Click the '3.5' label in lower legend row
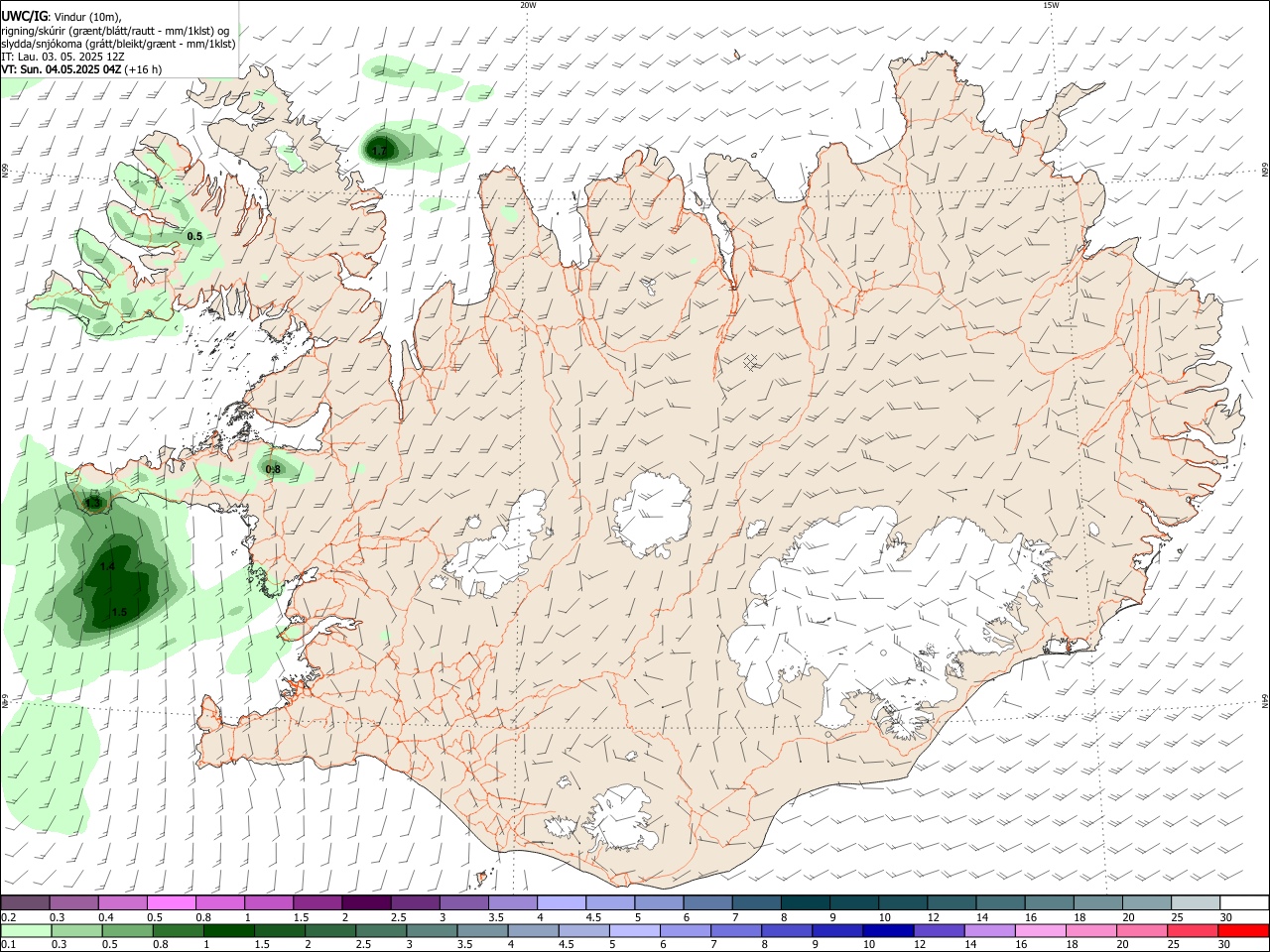 point(464,946)
